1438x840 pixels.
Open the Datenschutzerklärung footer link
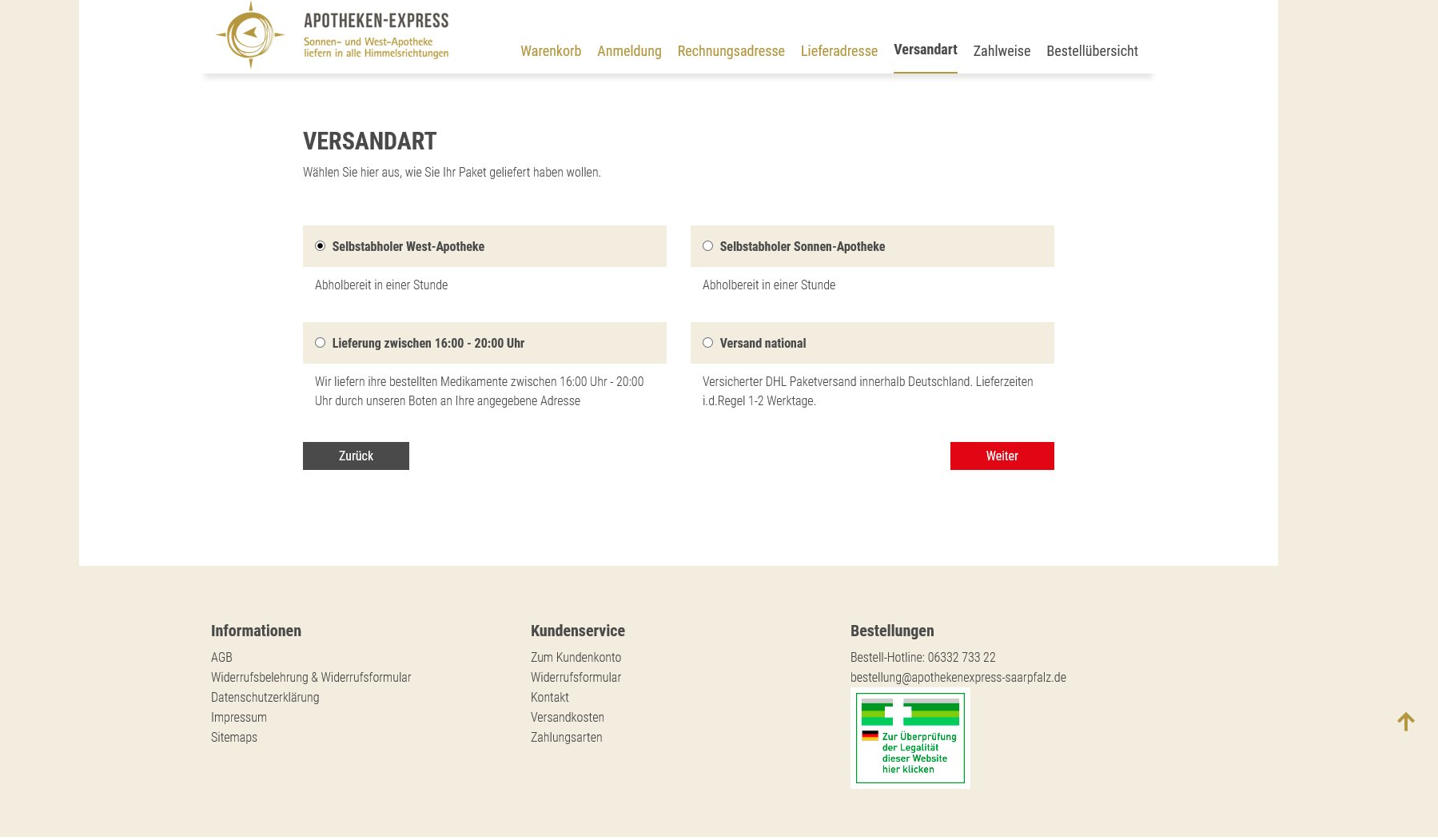(265, 697)
